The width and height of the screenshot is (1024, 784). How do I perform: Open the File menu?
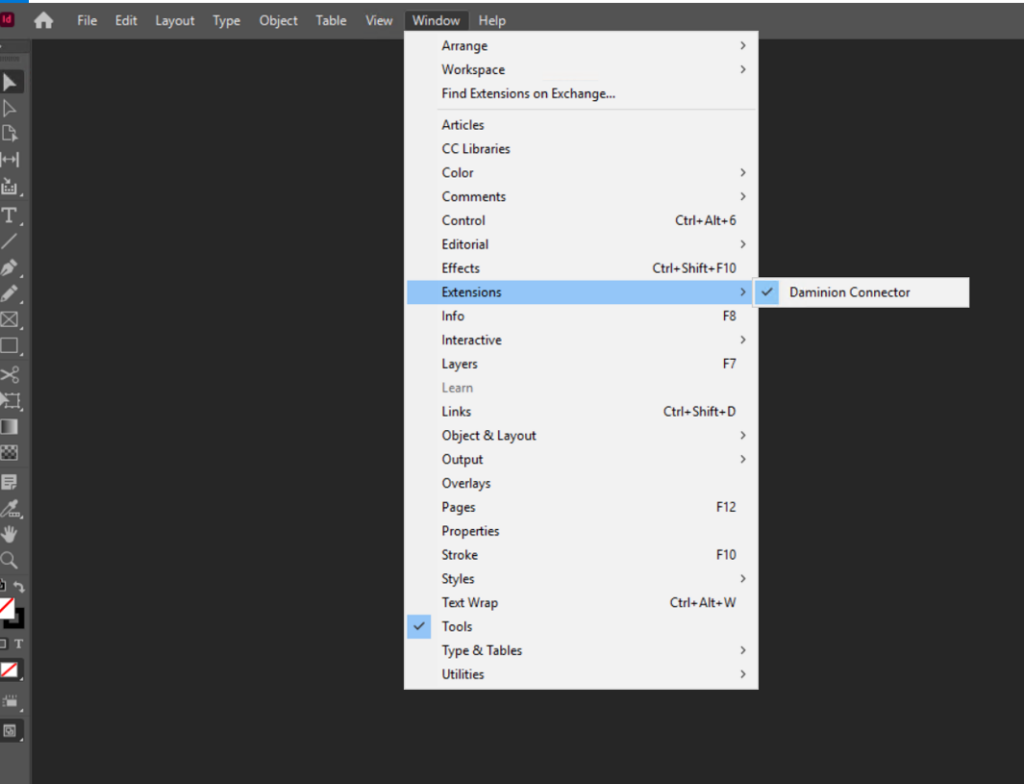[x=87, y=20]
